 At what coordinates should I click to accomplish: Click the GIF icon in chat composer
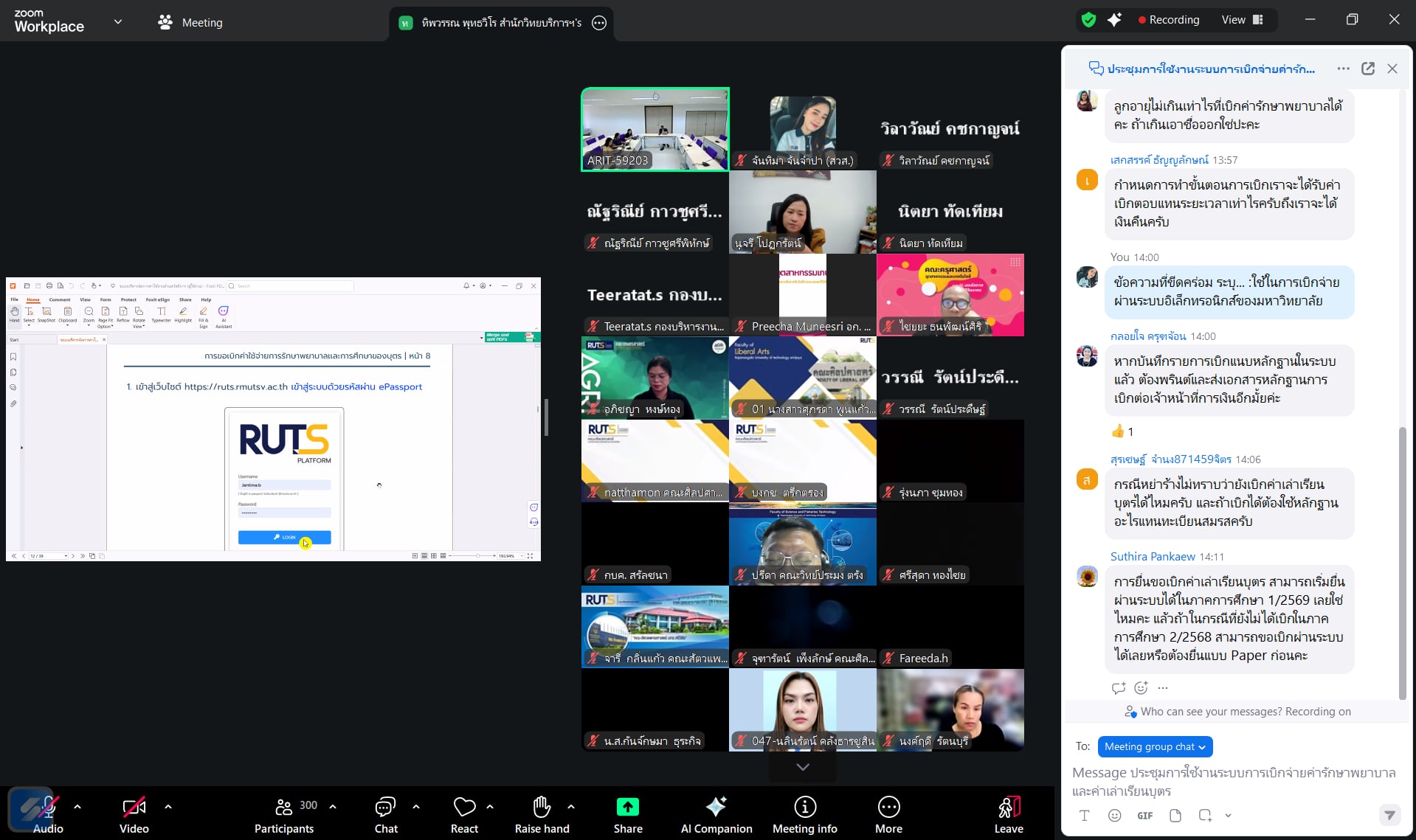pyautogui.click(x=1144, y=816)
